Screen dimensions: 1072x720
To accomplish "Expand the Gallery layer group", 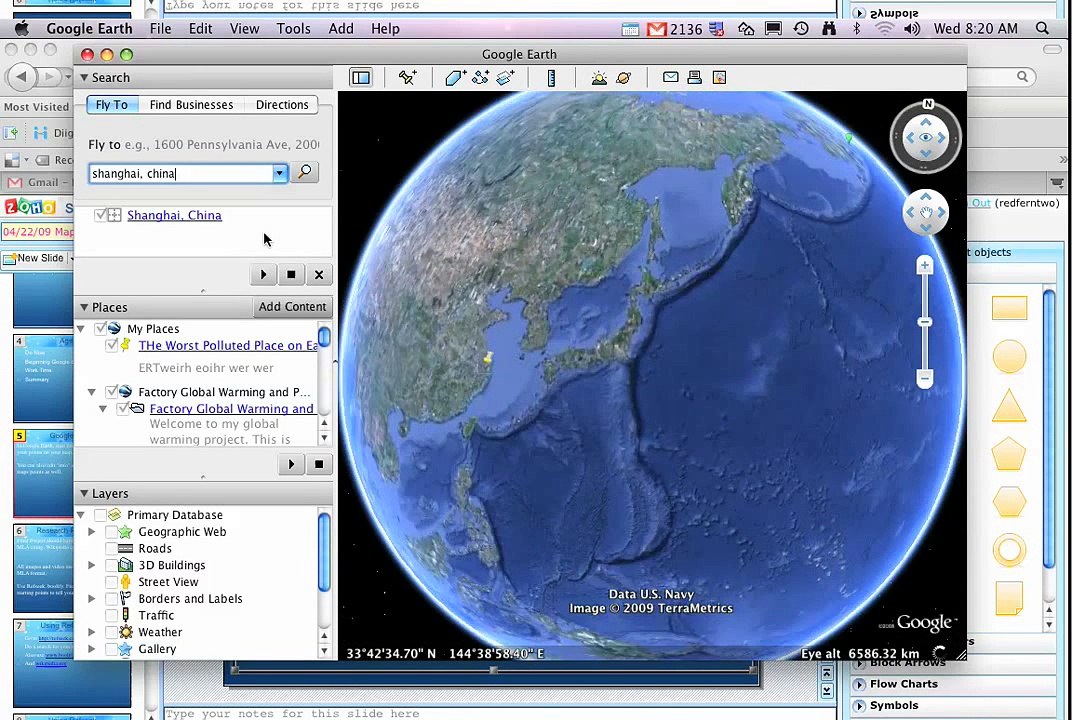I will coord(92,649).
